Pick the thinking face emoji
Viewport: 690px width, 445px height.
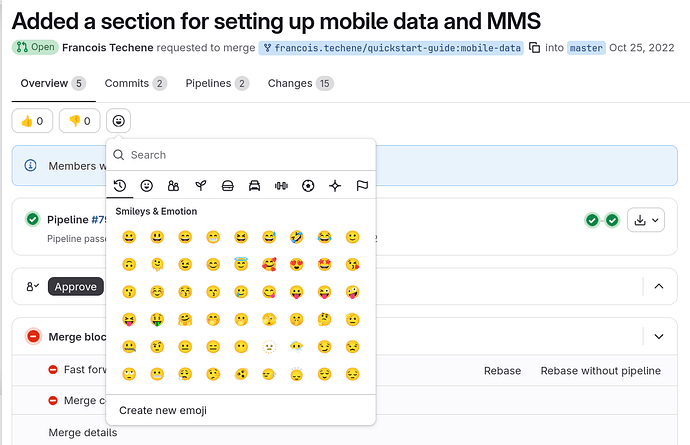[324, 319]
